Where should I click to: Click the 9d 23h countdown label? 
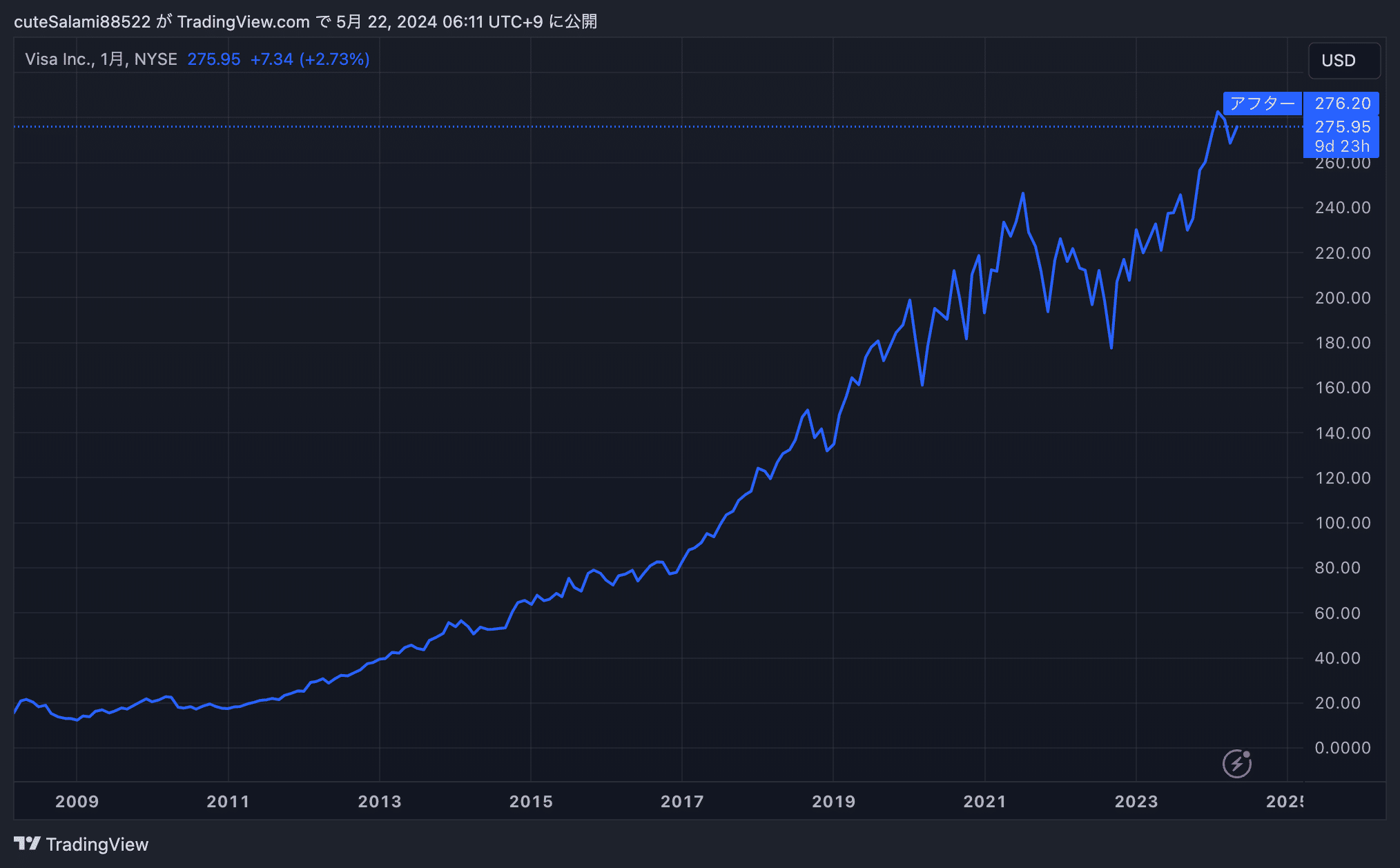pos(1341,146)
